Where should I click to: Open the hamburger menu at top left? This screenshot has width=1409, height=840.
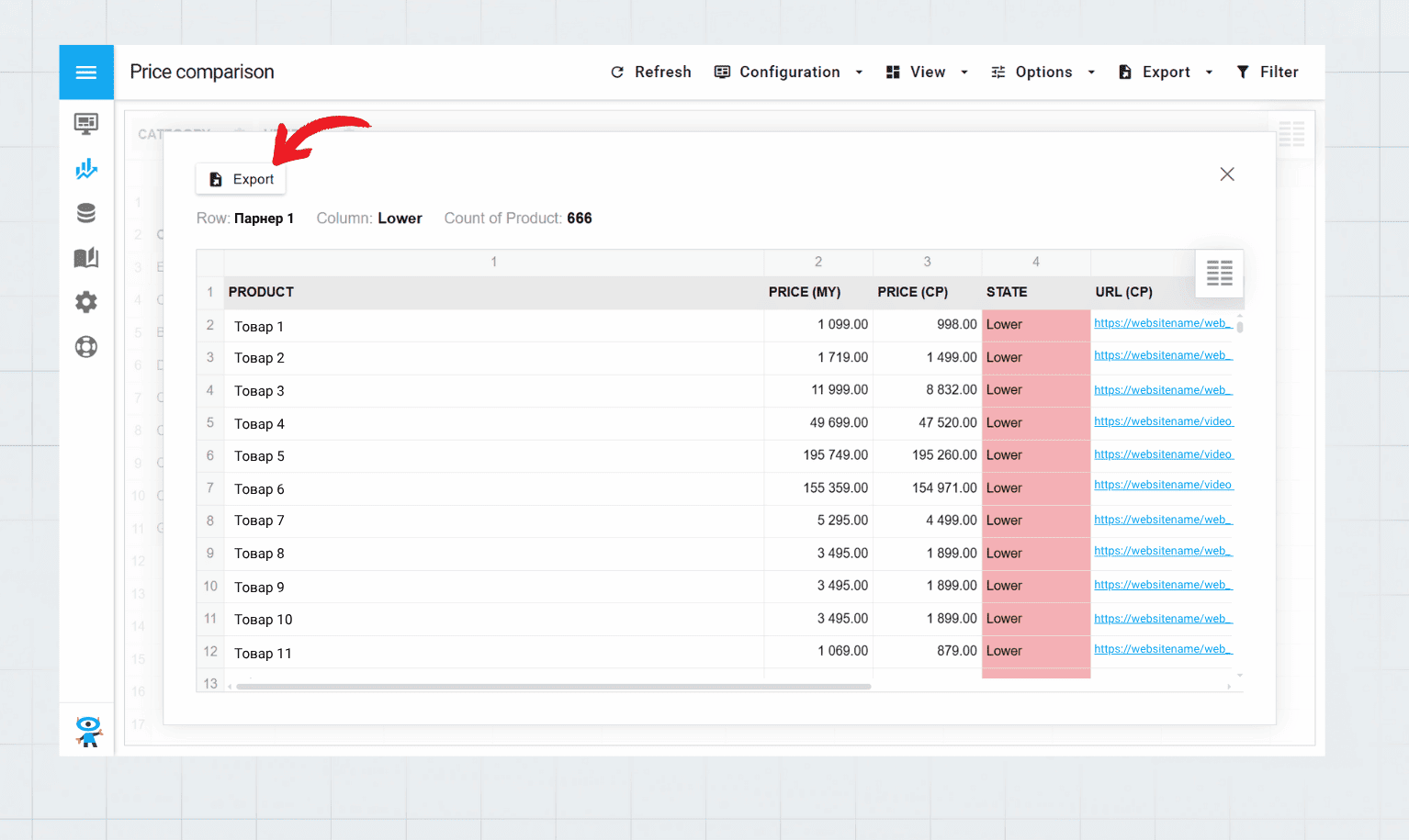(85, 72)
